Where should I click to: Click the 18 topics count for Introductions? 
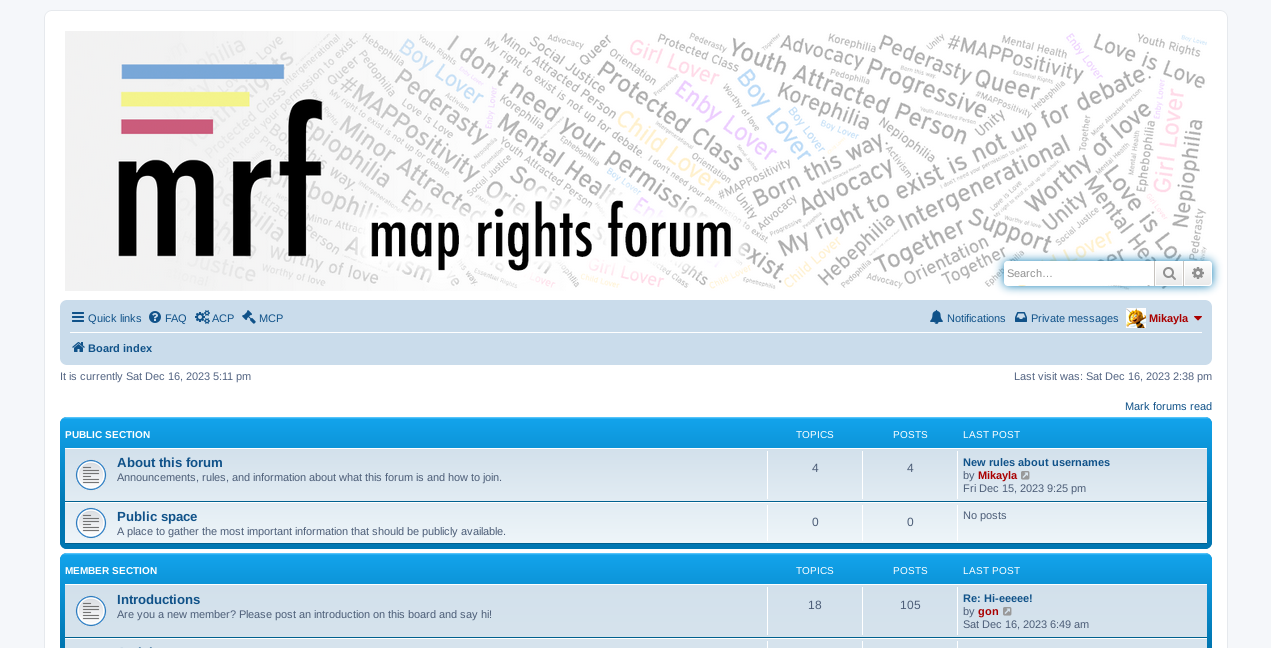(x=815, y=605)
